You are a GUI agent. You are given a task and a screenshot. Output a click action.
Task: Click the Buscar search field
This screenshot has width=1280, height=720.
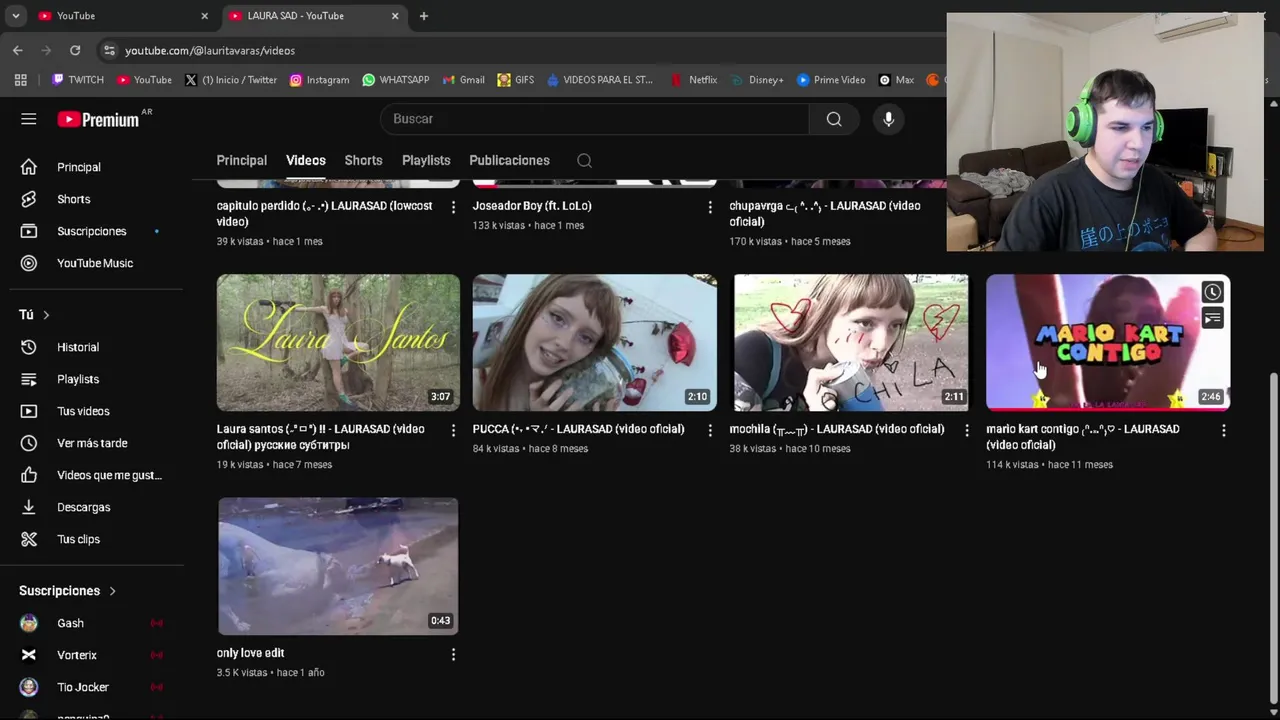[595, 119]
